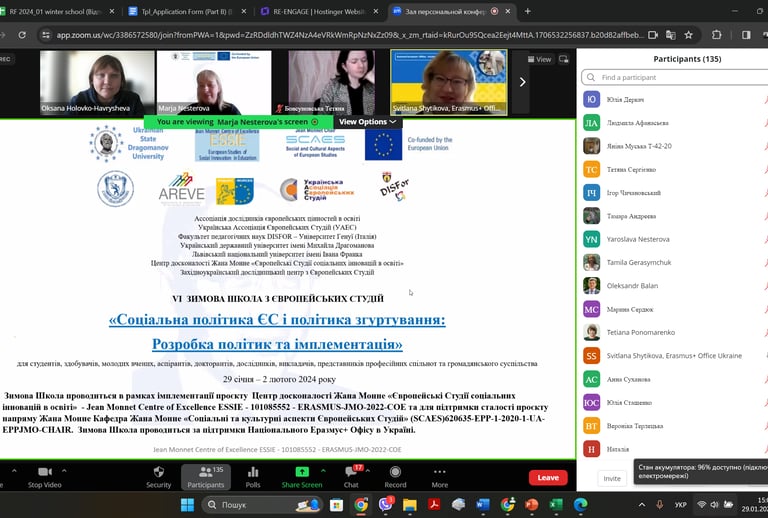The width and height of the screenshot is (768, 518).
Task: Expand audio options caret at toolbar left
Action: [14, 471]
